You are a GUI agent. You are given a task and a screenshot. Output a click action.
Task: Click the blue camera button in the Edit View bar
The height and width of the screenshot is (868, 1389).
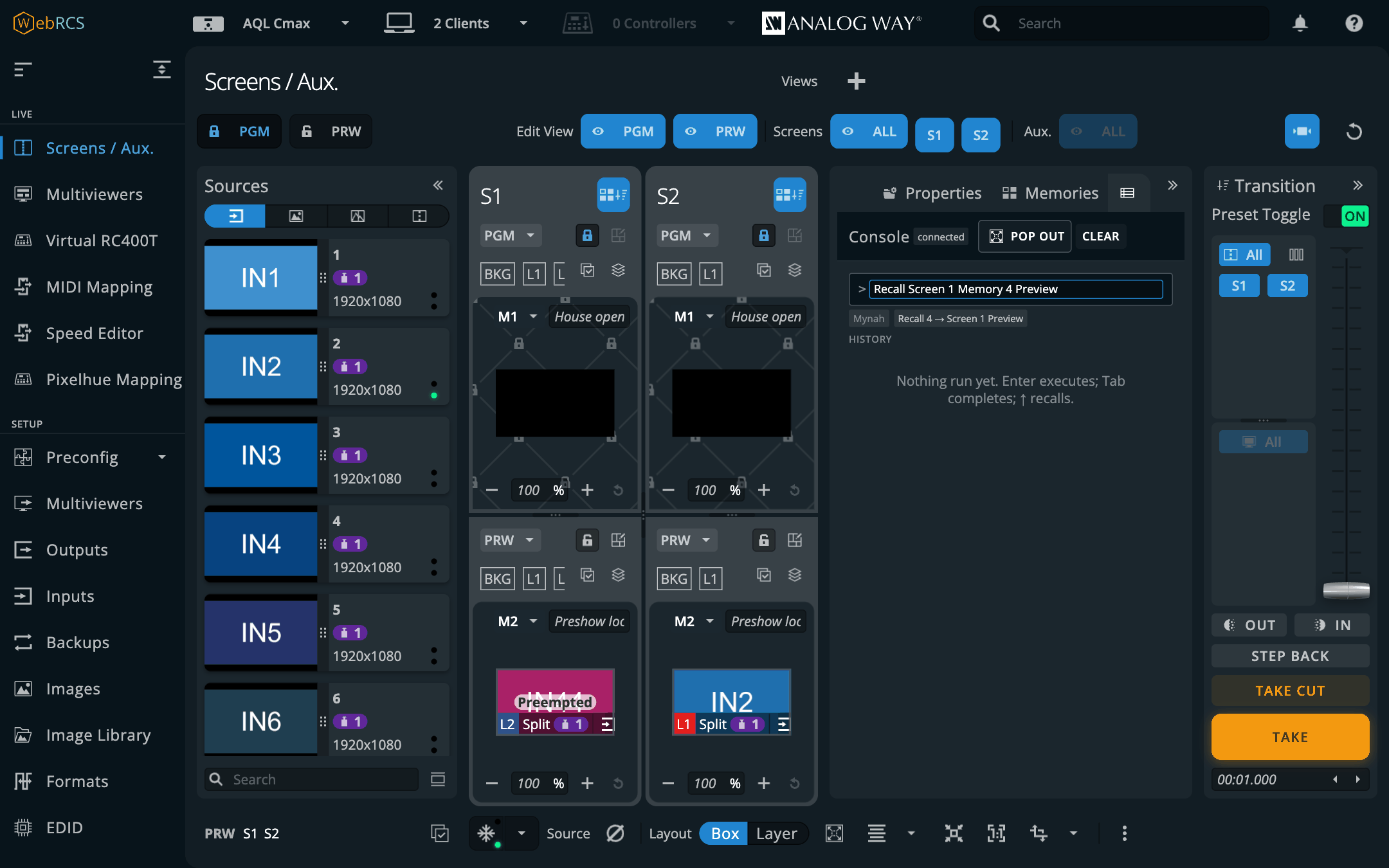point(1302,131)
